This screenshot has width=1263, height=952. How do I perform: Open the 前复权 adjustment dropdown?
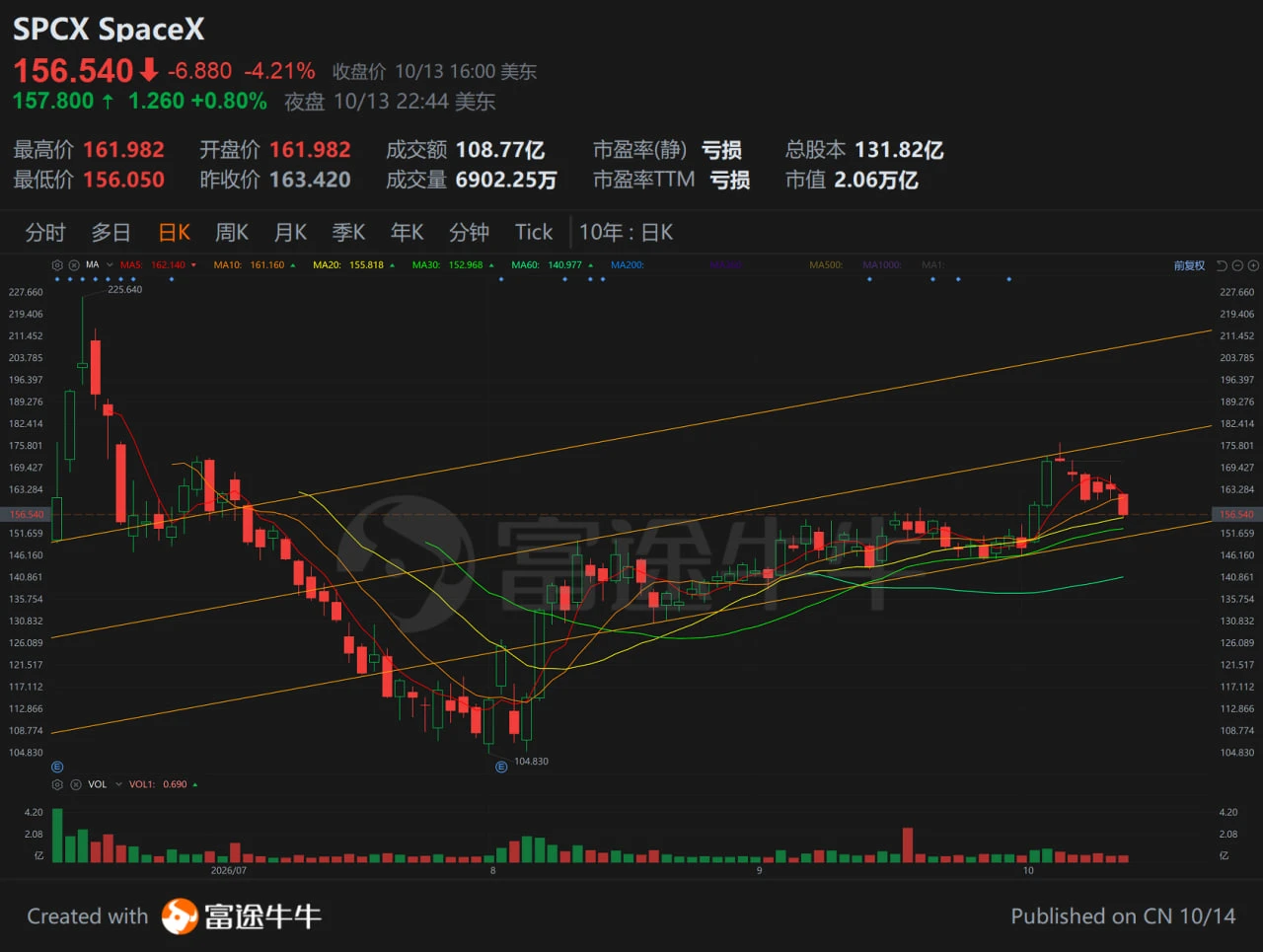tap(1189, 265)
